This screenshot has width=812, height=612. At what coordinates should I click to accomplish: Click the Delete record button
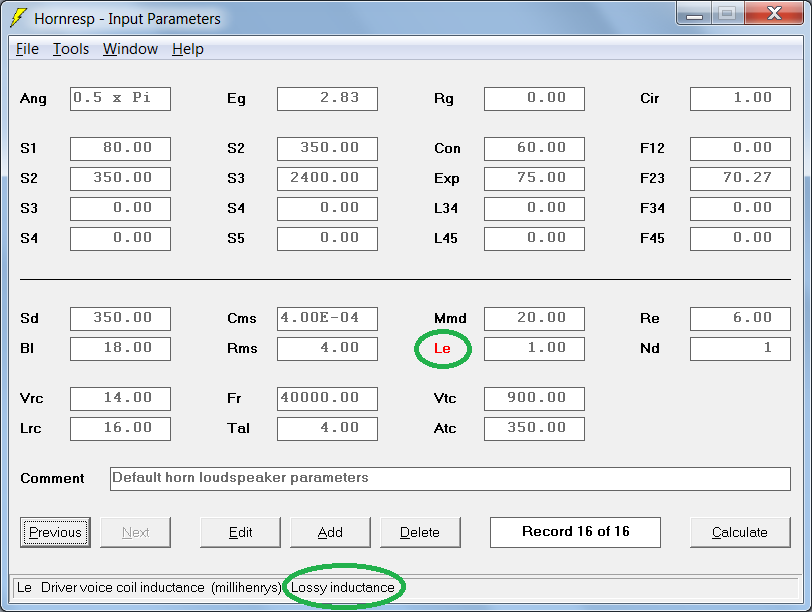coord(420,532)
